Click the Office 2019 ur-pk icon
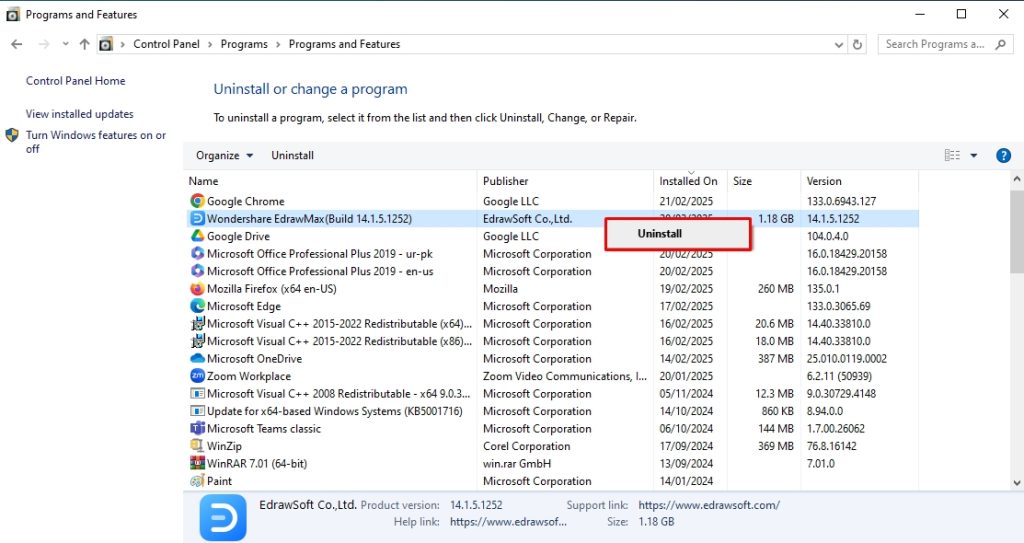1024x543 pixels. coord(197,254)
